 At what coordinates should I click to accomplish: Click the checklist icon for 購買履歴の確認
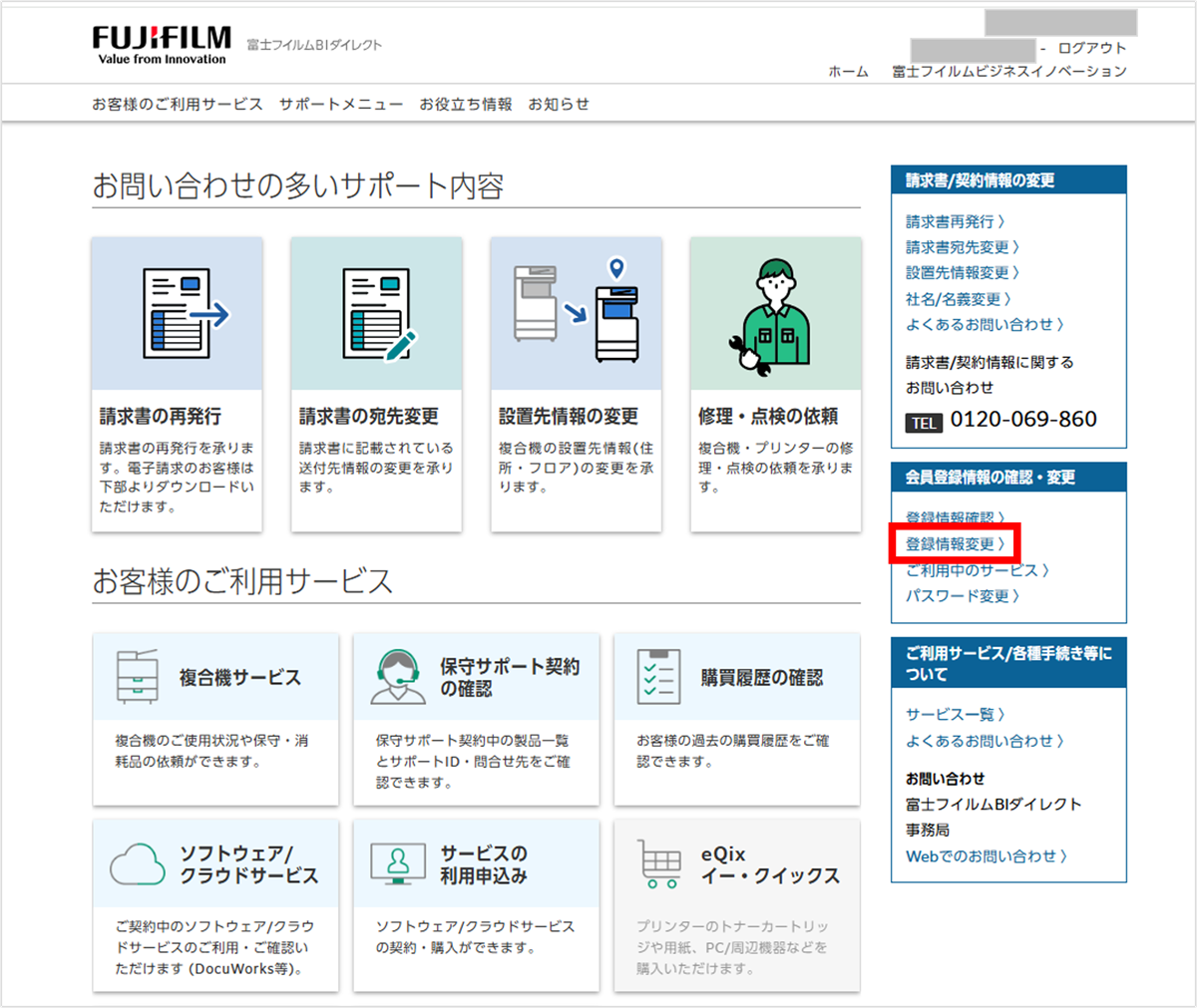(658, 677)
